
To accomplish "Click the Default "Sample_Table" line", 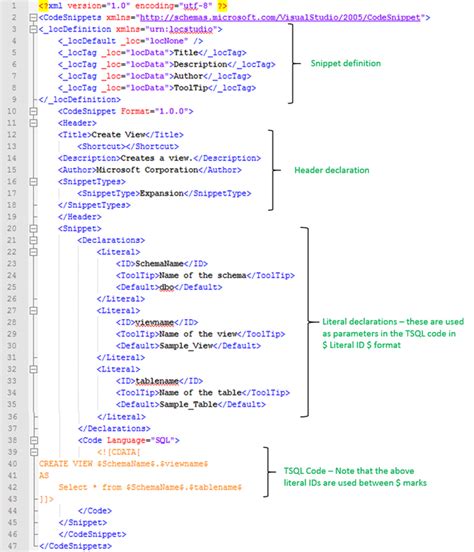I will click(191, 404).
